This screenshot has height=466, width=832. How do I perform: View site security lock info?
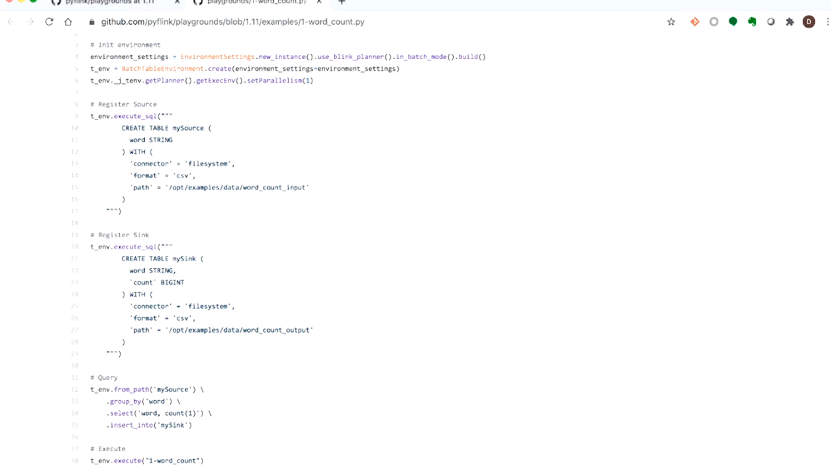92,22
